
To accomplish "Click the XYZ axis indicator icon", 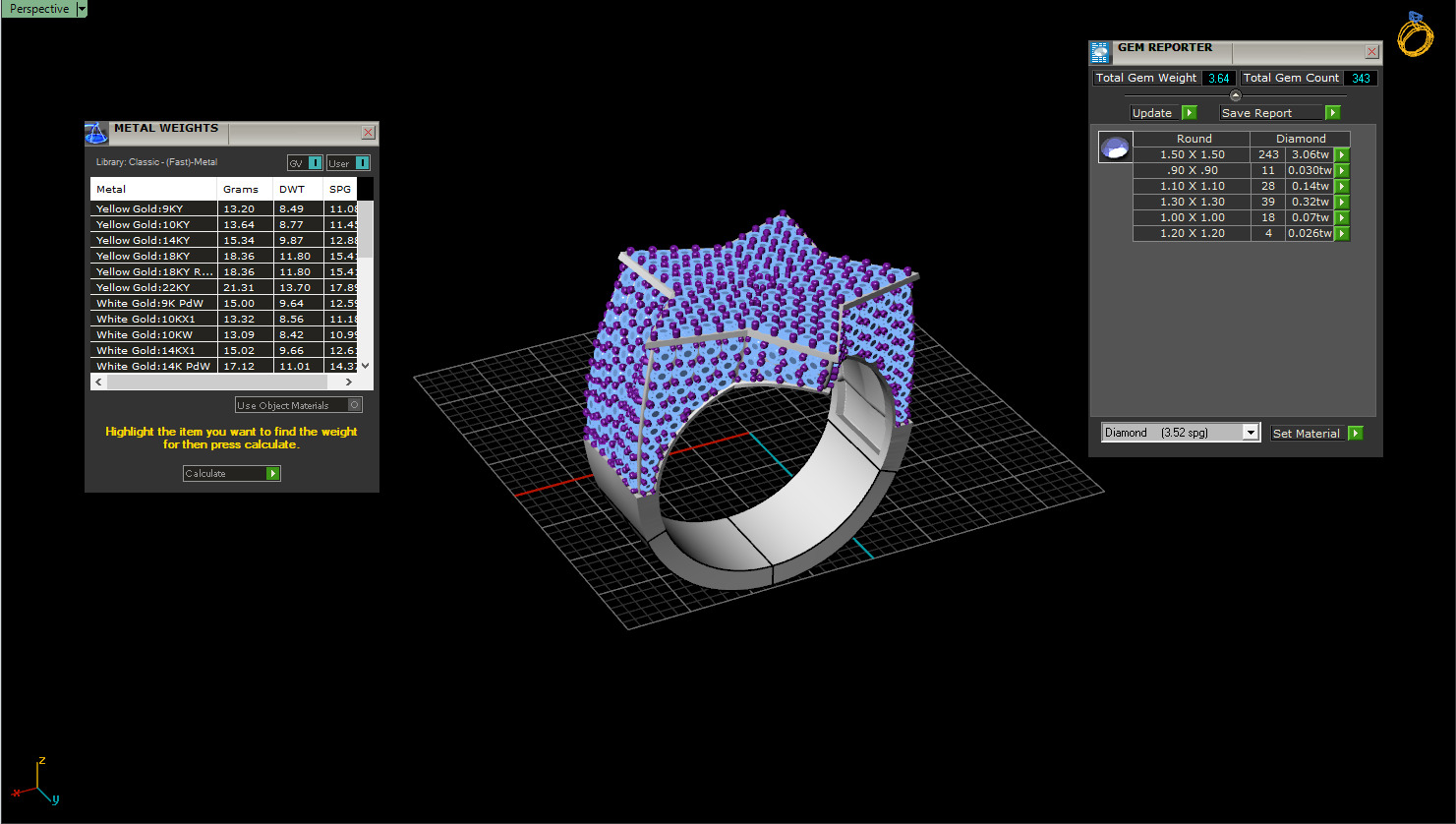I will pyautogui.click(x=36, y=782).
